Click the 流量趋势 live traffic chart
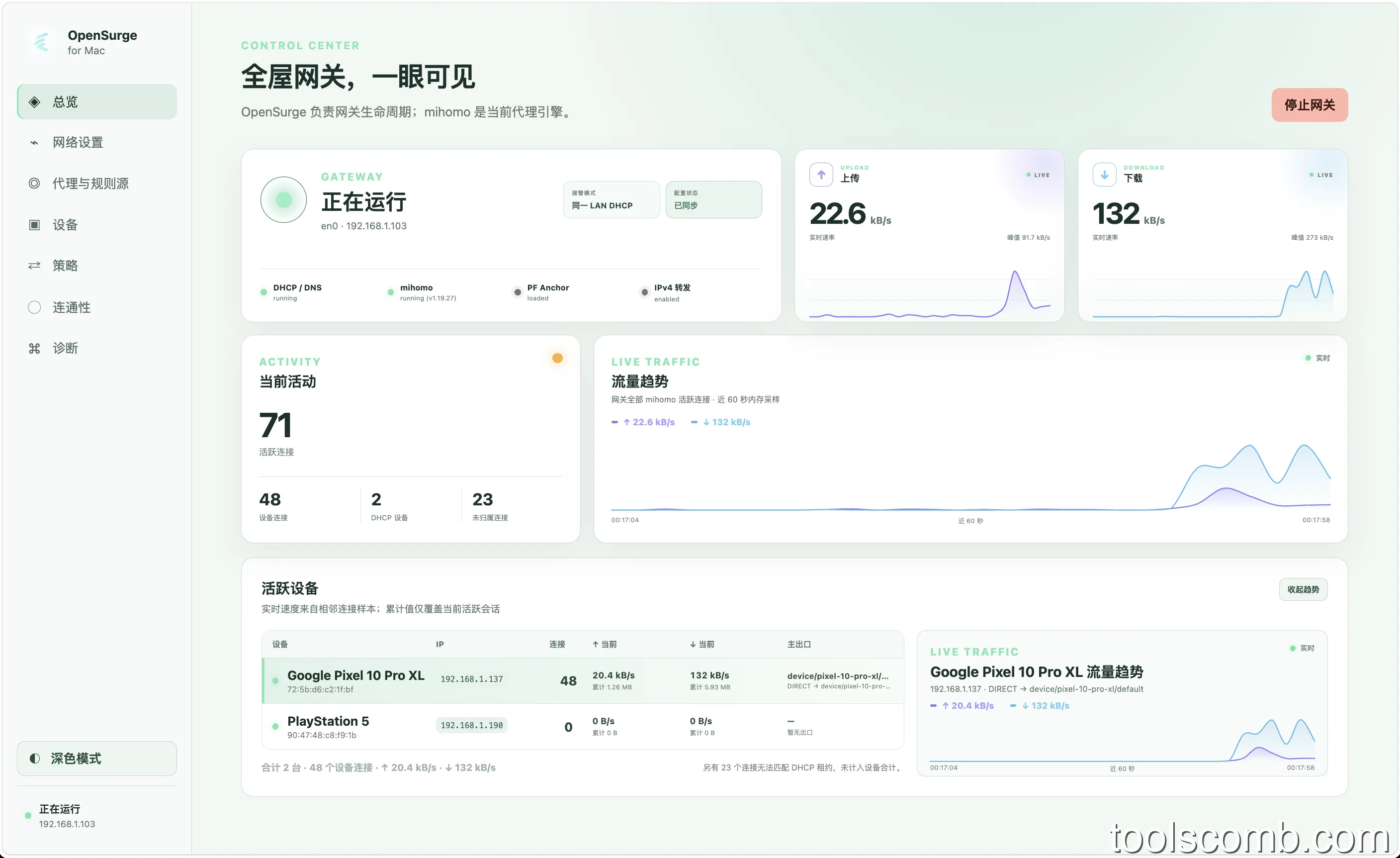This screenshot has height=858, width=1400. (970, 477)
